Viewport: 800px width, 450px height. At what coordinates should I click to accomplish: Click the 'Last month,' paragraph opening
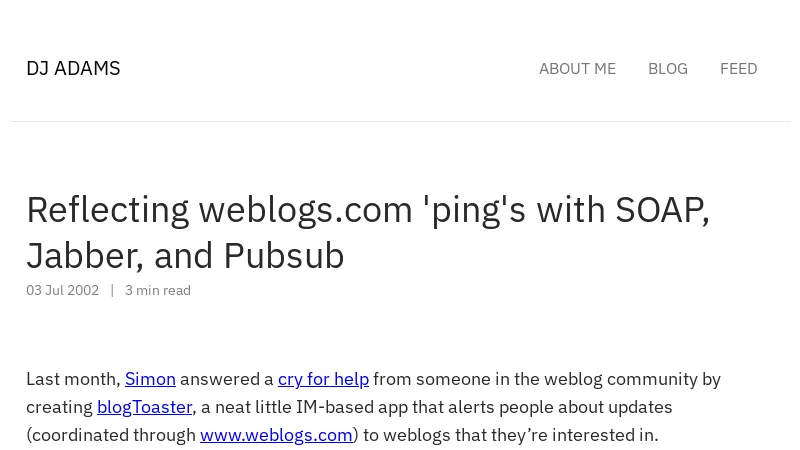pyautogui.click(x=73, y=379)
